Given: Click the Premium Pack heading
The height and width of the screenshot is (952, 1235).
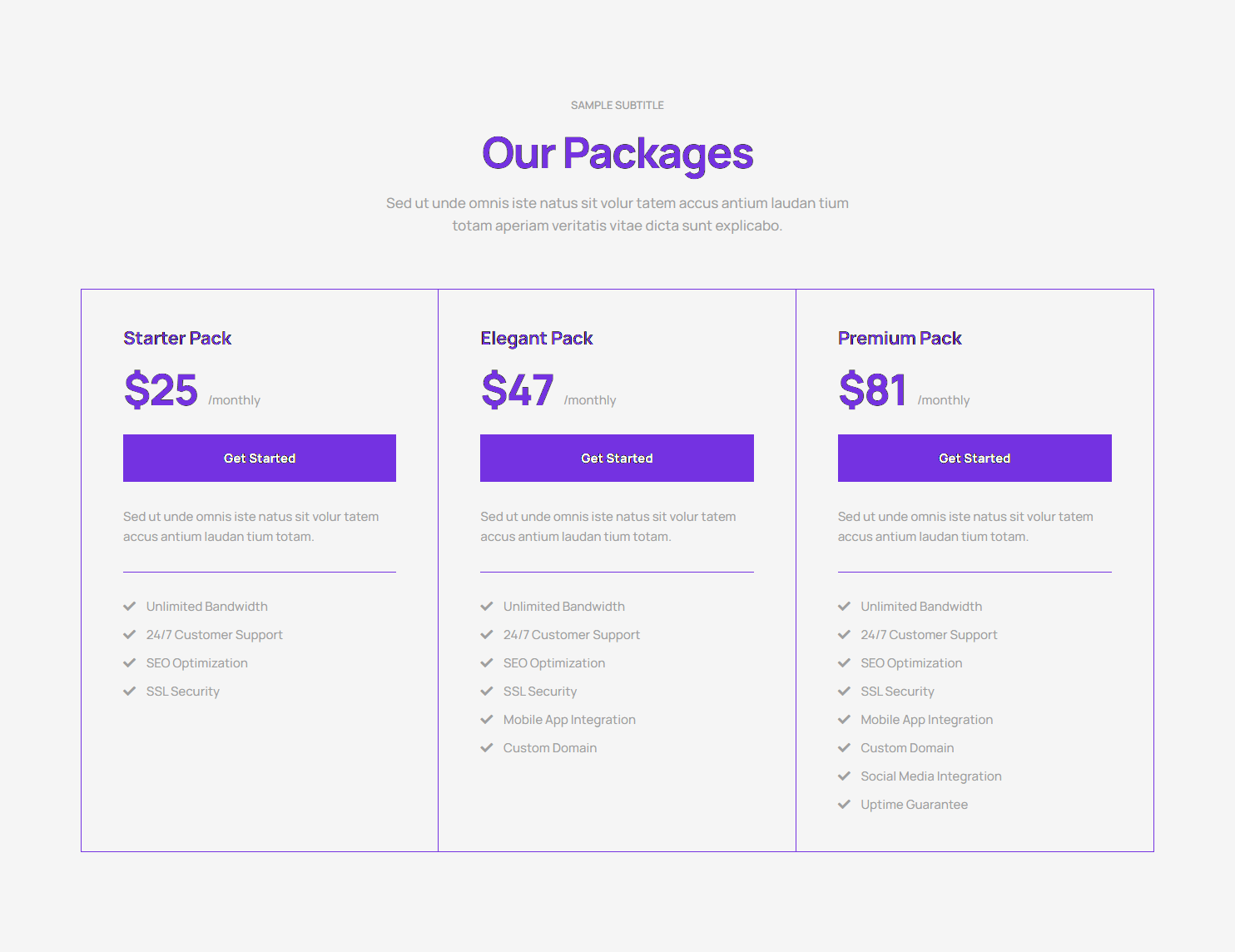Looking at the screenshot, I should click(x=900, y=338).
